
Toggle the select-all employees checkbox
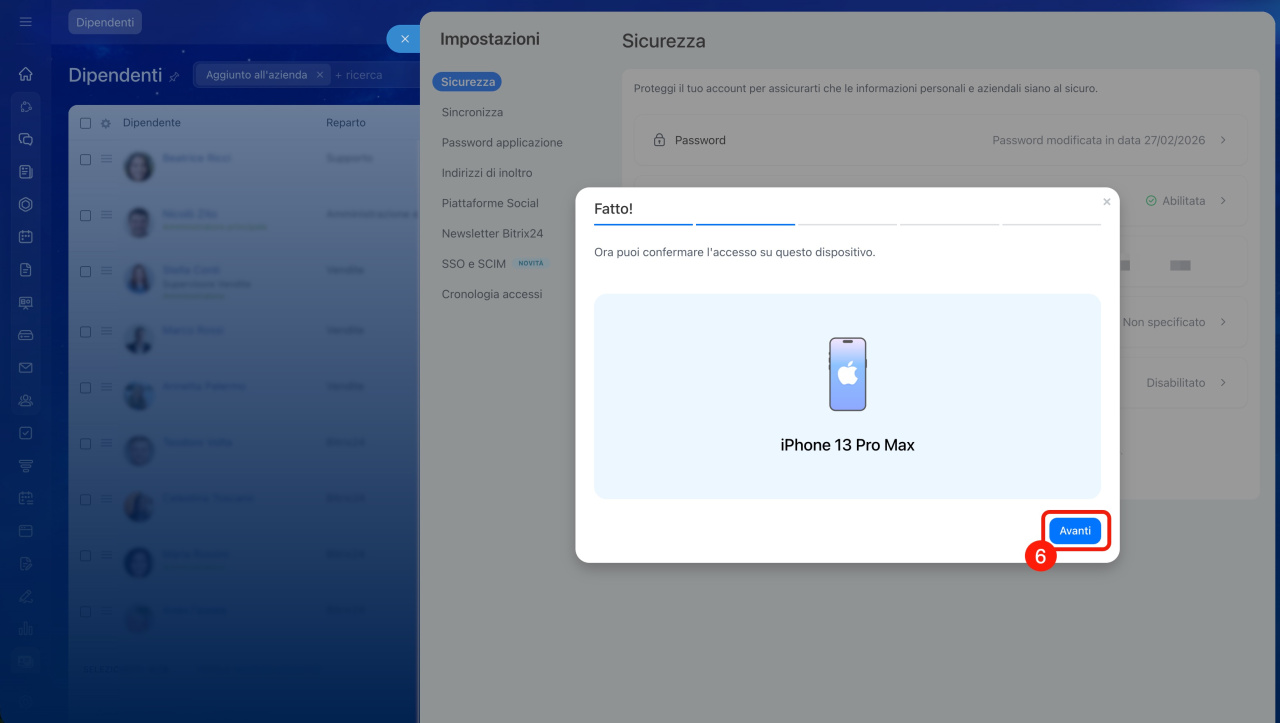click(x=85, y=123)
